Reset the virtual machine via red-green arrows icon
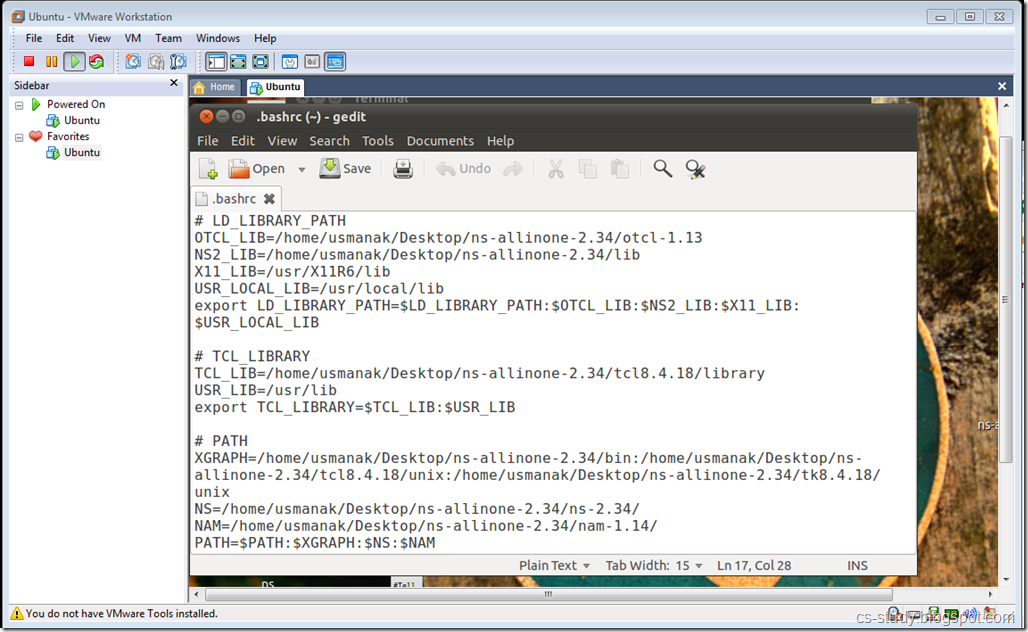 (x=96, y=62)
